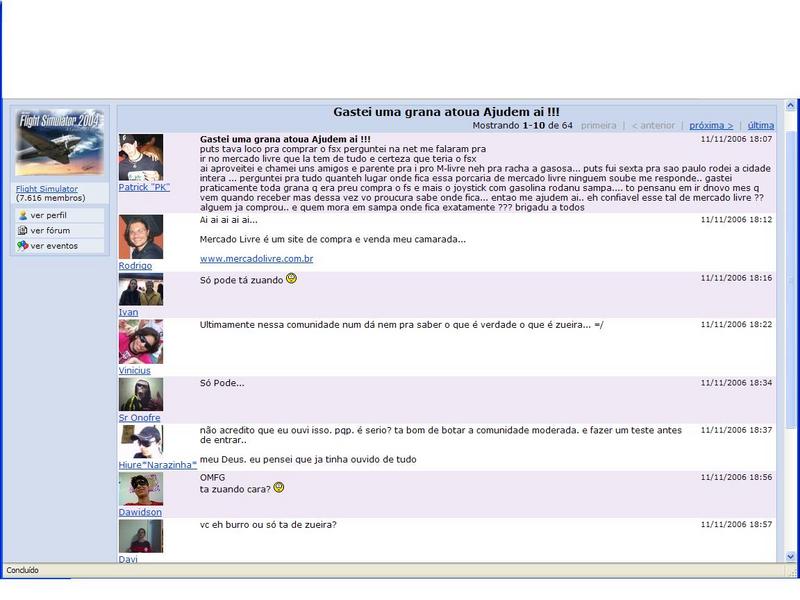The width and height of the screenshot is (800, 600).
Task: Click the topic title Gastei uma grana atoua
Action: coord(446,112)
